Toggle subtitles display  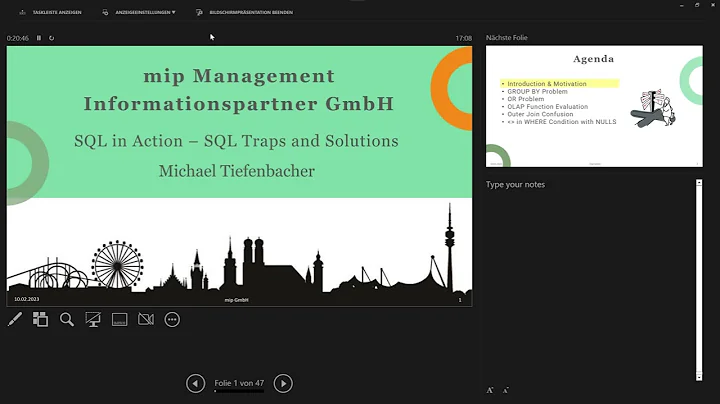(x=119, y=319)
